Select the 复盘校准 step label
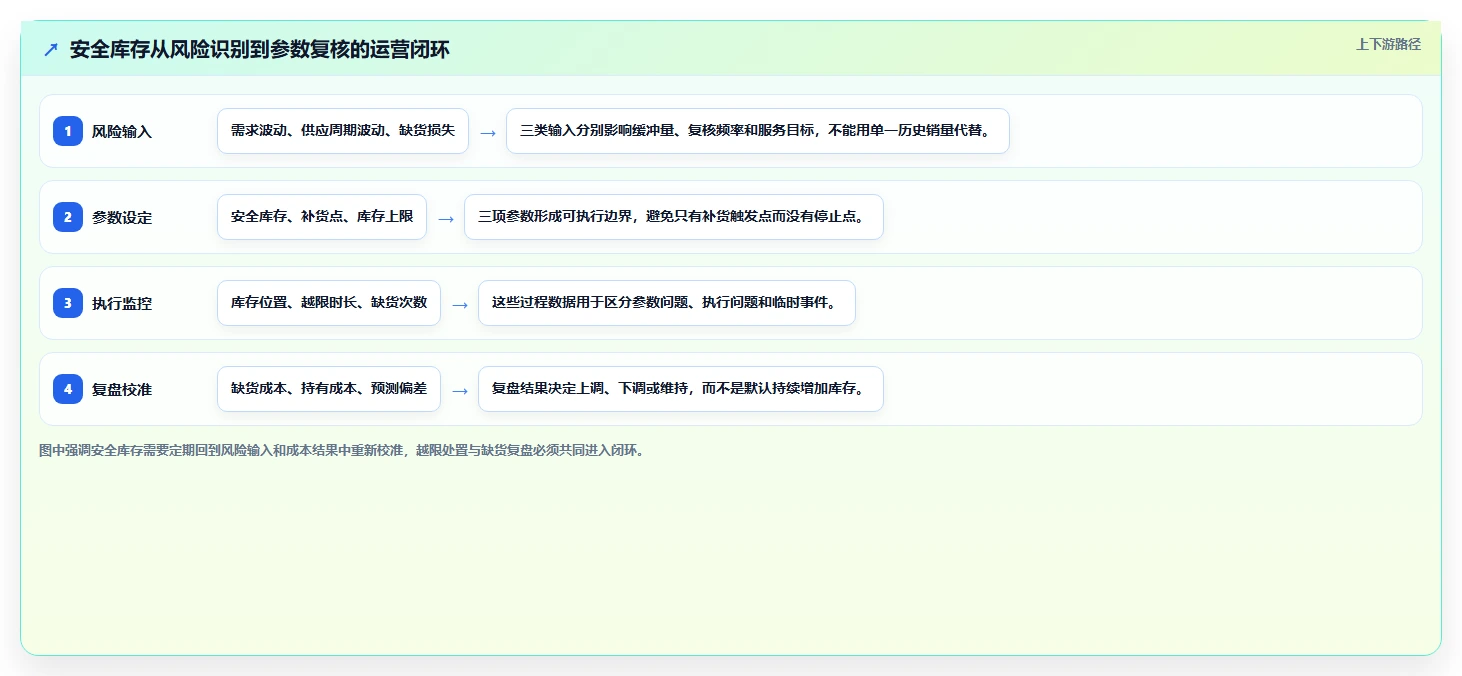Viewport: 1462px width, 676px height. click(x=122, y=389)
